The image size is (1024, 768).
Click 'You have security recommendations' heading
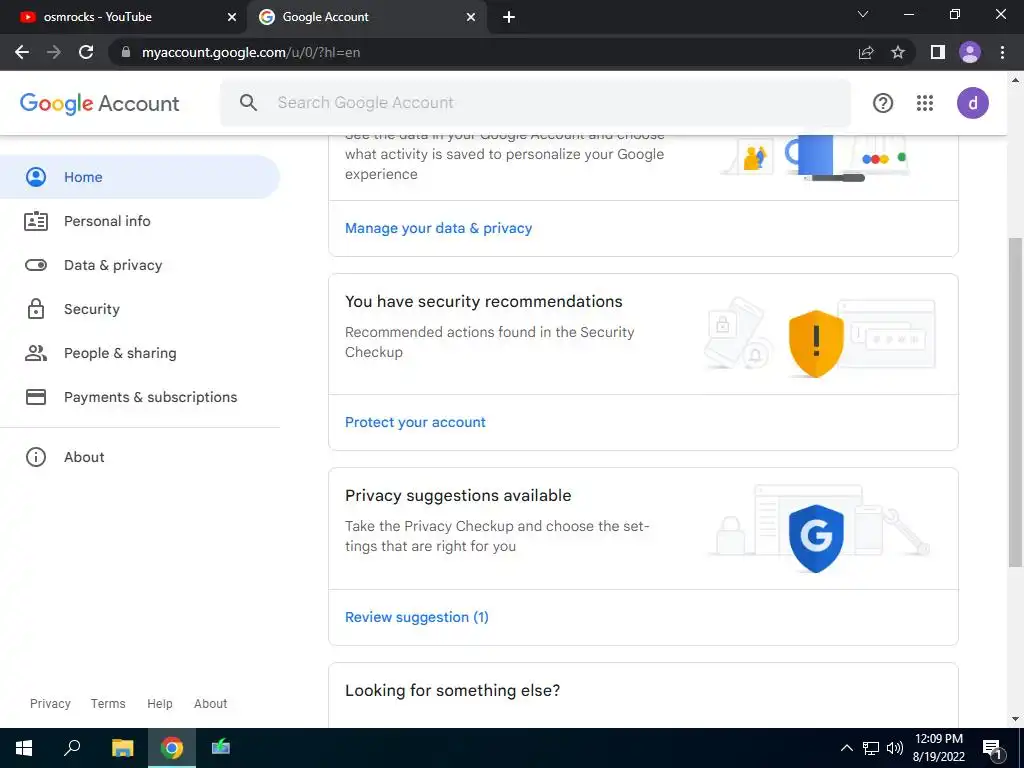click(484, 302)
